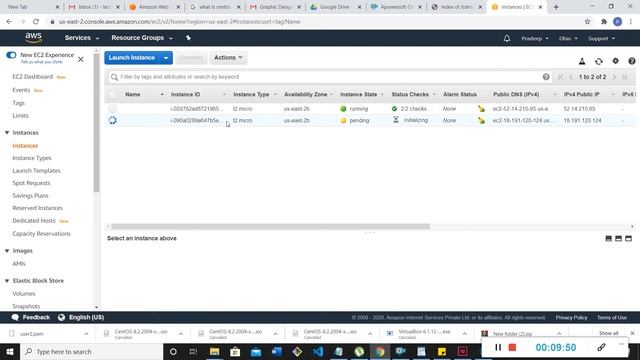The image size is (640, 360).
Task: Open the EC2 experiments flask icon
Action: pyautogui.click(x=582, y=61)
